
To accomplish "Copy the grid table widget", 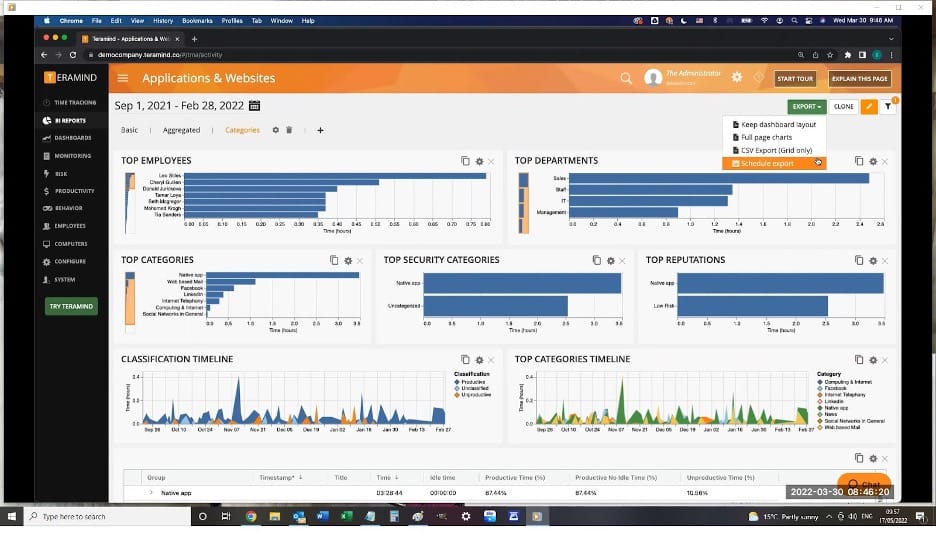I will coord(858,458).
